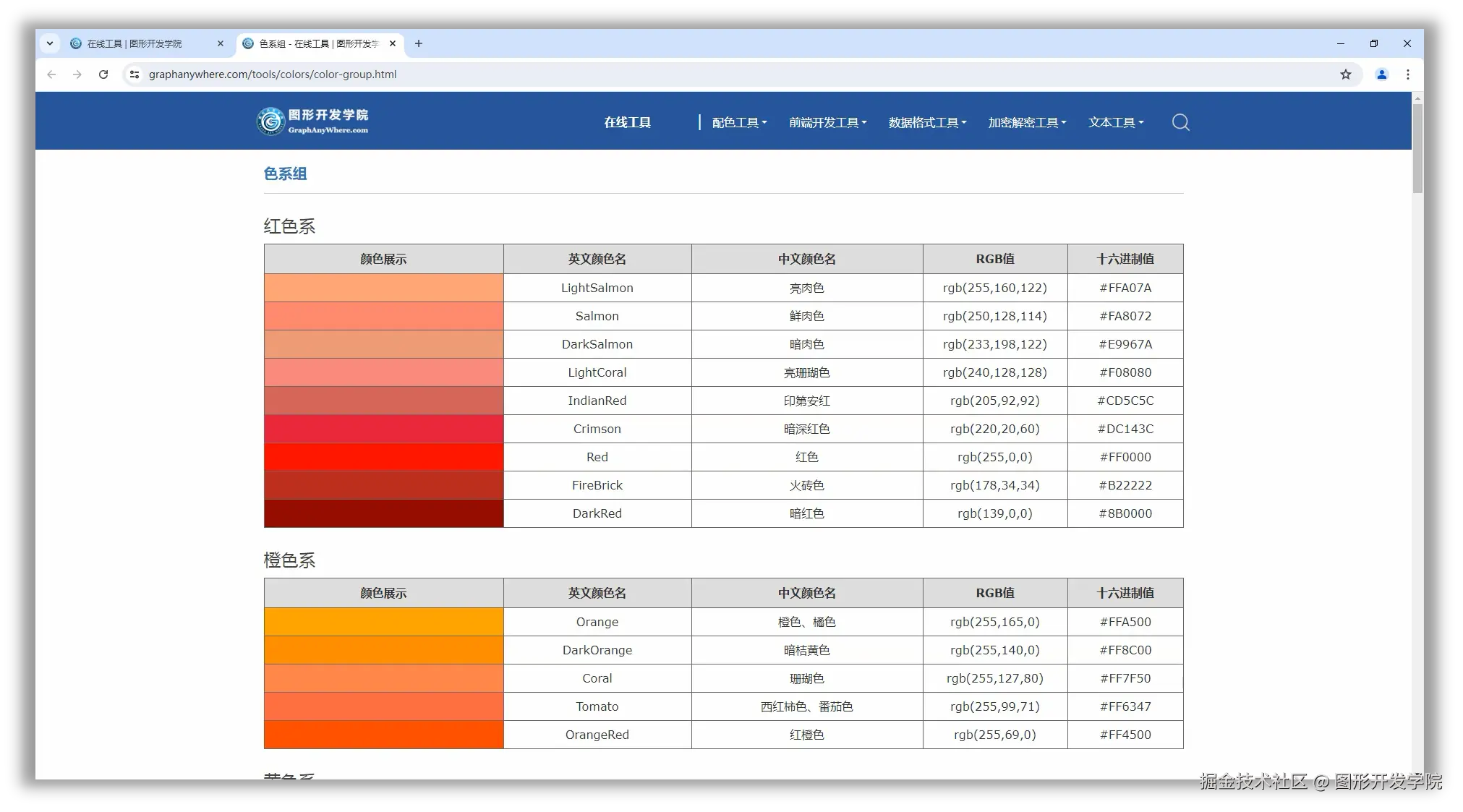The height and width of the screenshot is (812, 1463).
Task: Click the address bar URL field
Action: coord(272,74)
